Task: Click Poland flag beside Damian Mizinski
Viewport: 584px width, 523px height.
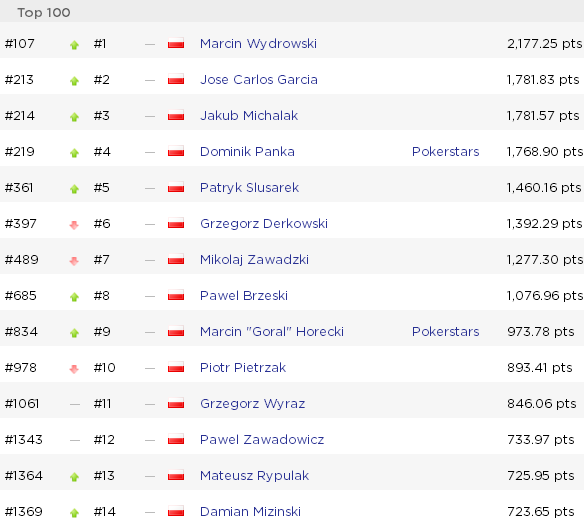Action: 176,511
